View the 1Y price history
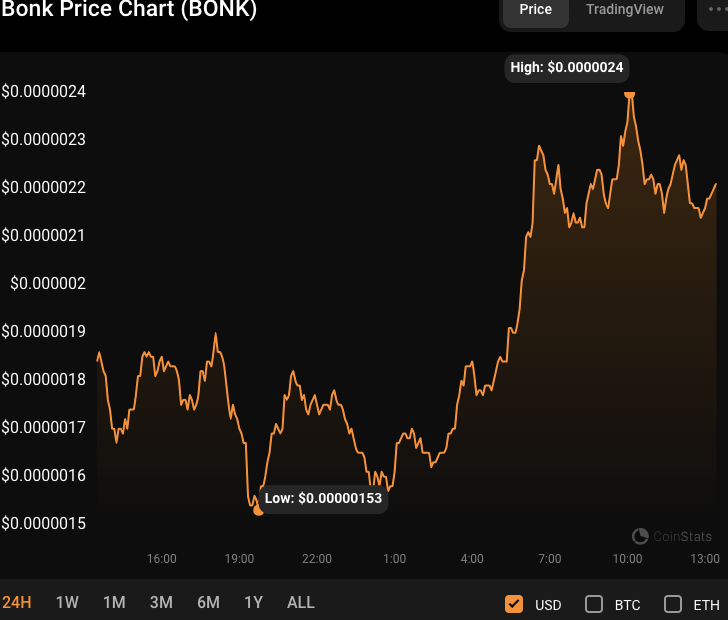The width and height of the screenshot is (728, 620). point(254,602)
